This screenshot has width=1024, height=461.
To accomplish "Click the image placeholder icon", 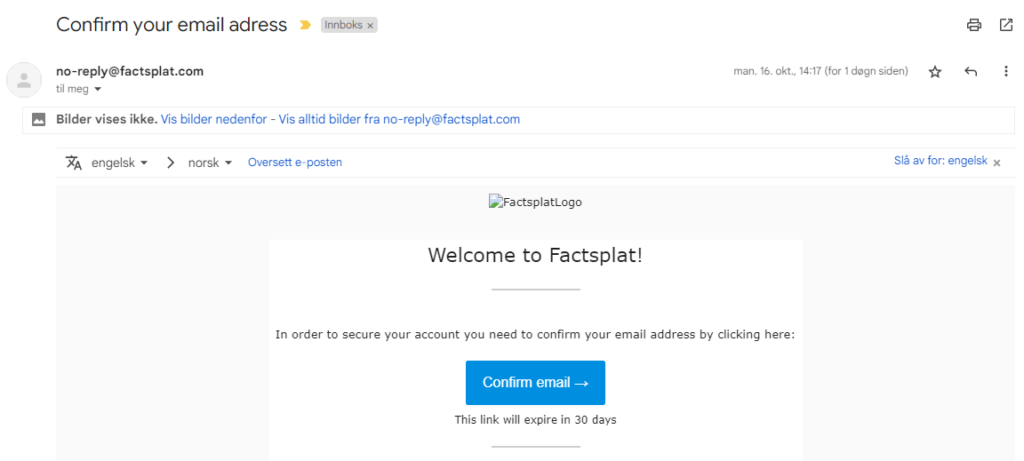I will [x=39, y=119].
